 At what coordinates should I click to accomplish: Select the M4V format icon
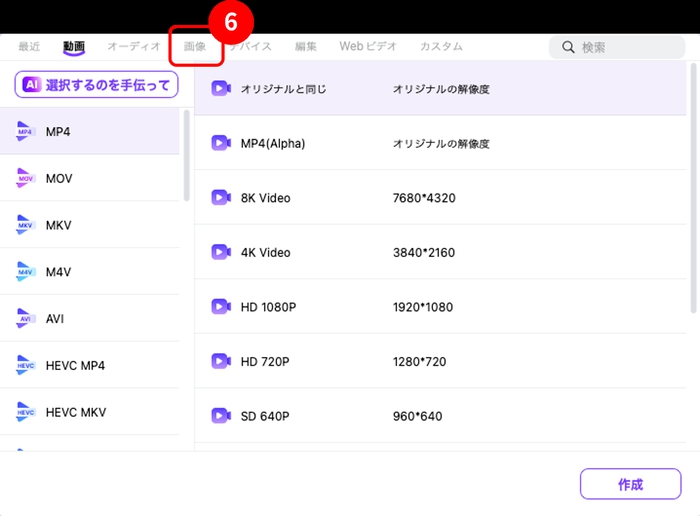[x=26, y=272]
